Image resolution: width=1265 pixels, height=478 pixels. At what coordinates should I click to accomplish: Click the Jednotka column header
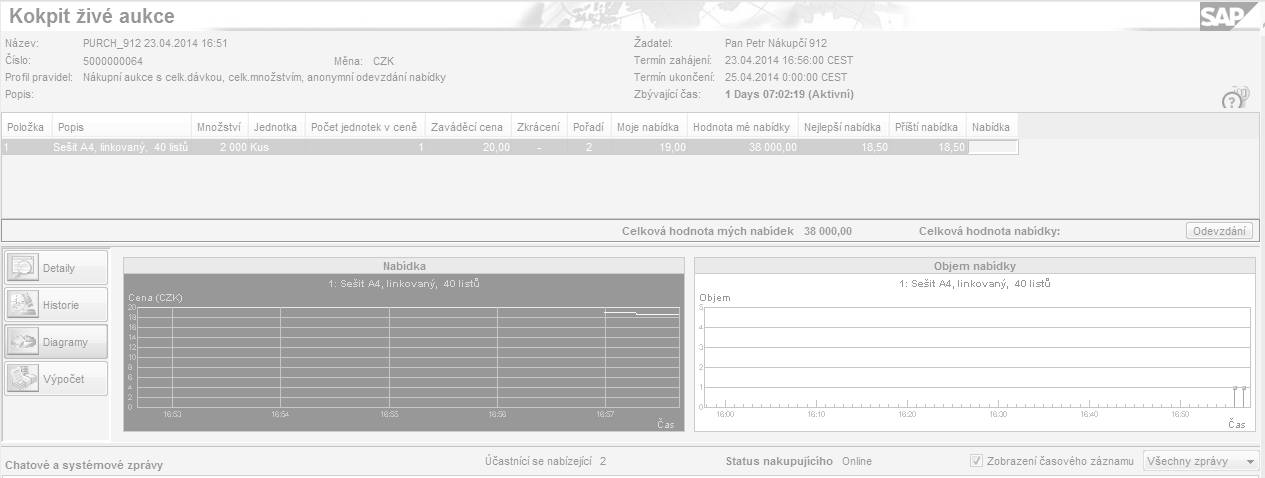coord(276,127)
